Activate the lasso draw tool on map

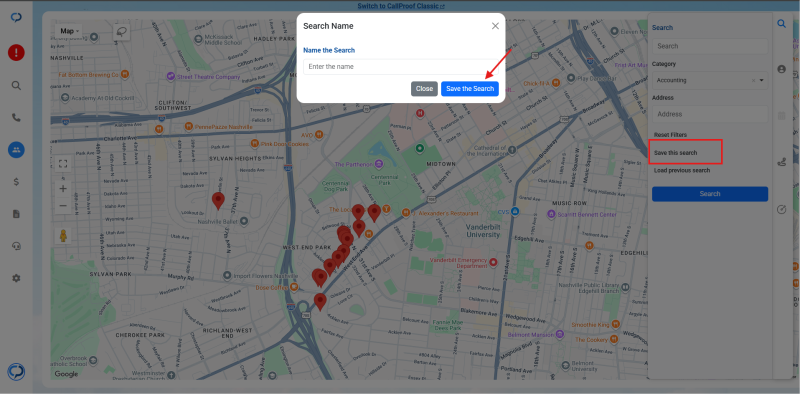(x=121, y=32)
